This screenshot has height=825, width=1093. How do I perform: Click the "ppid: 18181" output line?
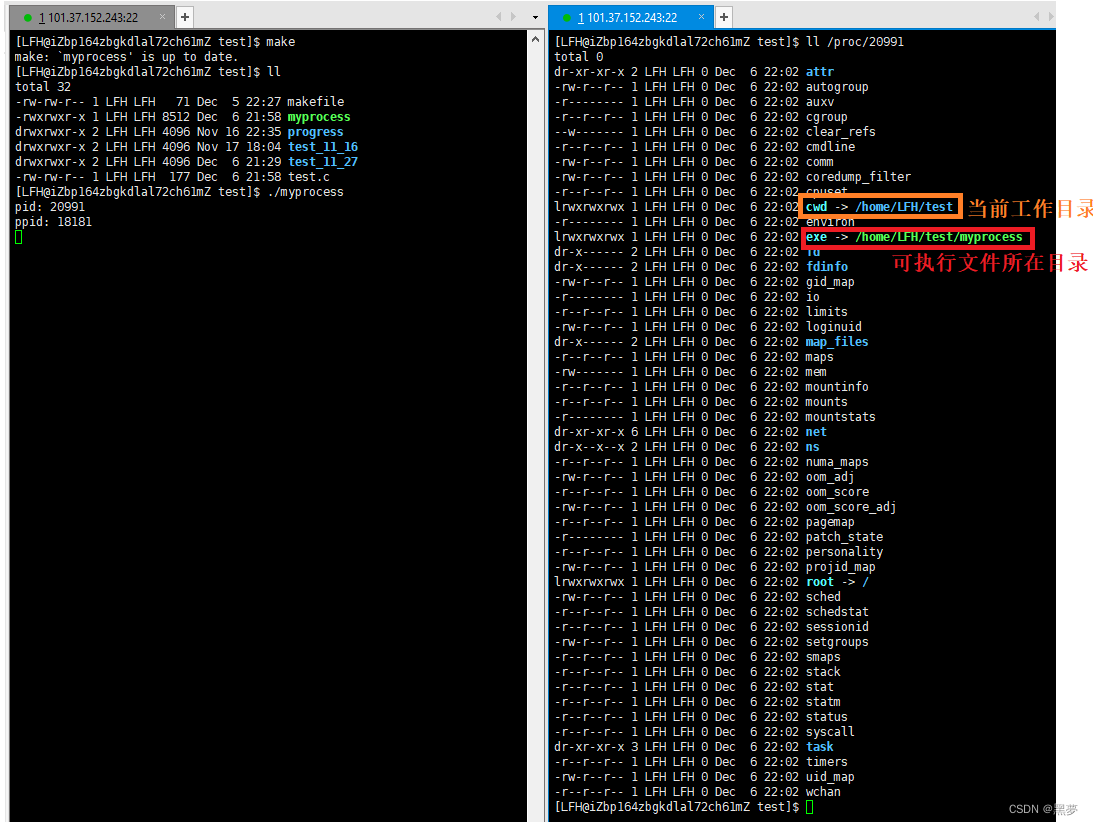[x=53, y=222]
